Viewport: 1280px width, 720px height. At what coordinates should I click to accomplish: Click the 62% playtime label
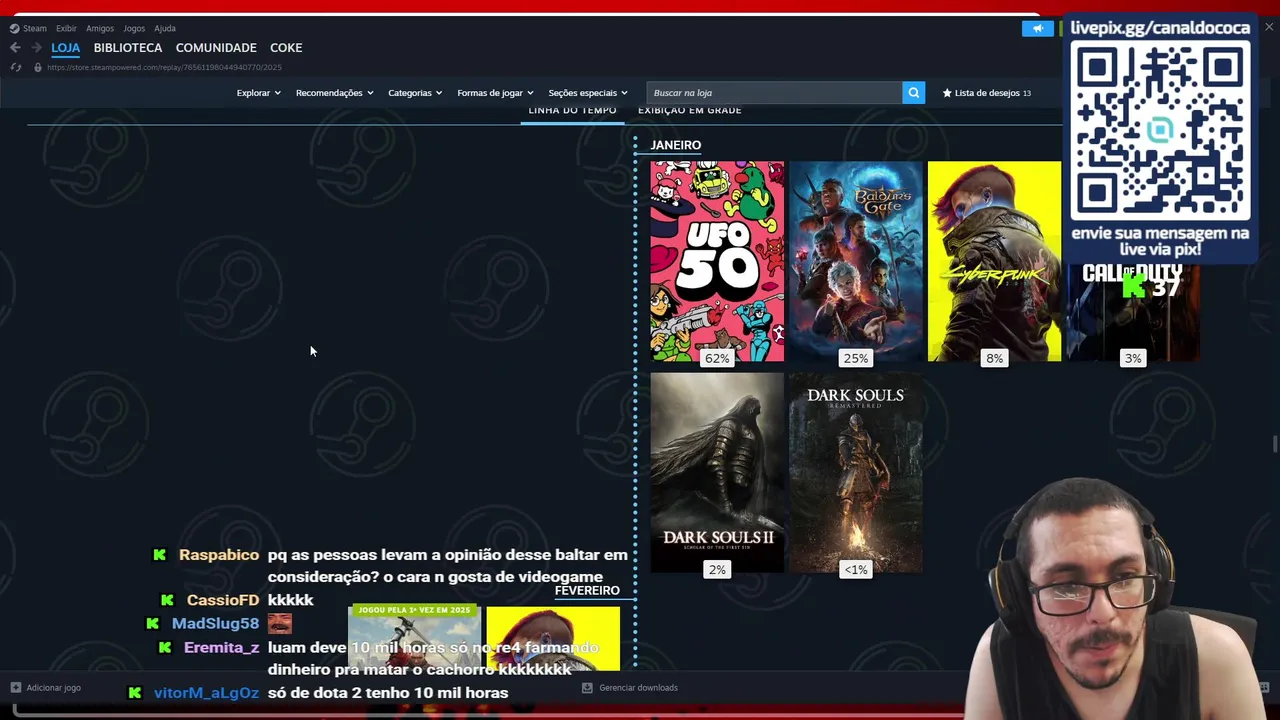[717, 358]
